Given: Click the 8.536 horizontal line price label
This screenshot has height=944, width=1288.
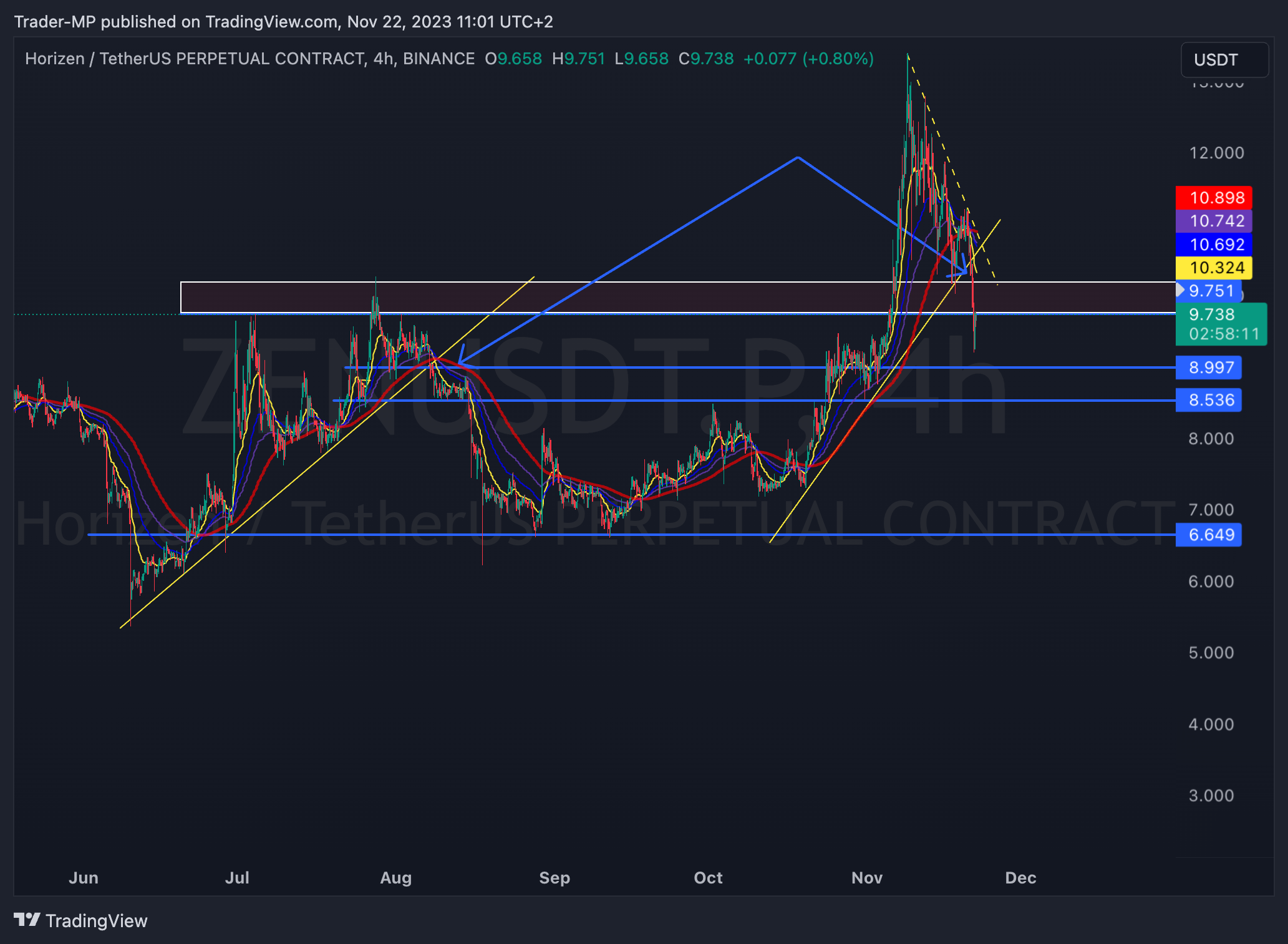Looking at the screenshot, I should (x=1209, y=400).
